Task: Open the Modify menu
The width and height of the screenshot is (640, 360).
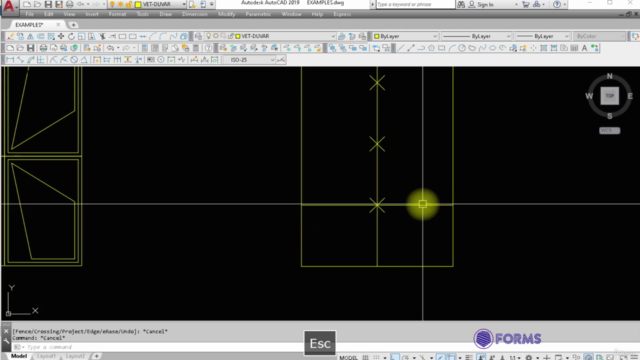Action: point(227,14)
